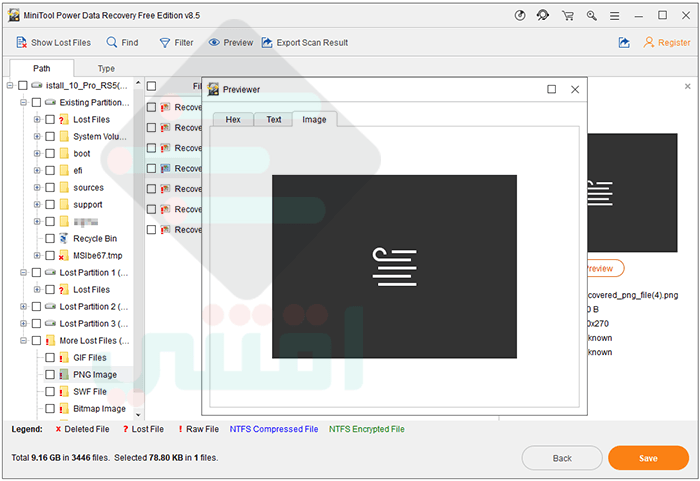Collapse the Existing Partition node
The height and width of the screenshot is (481, 700).
tap(24, 103)
